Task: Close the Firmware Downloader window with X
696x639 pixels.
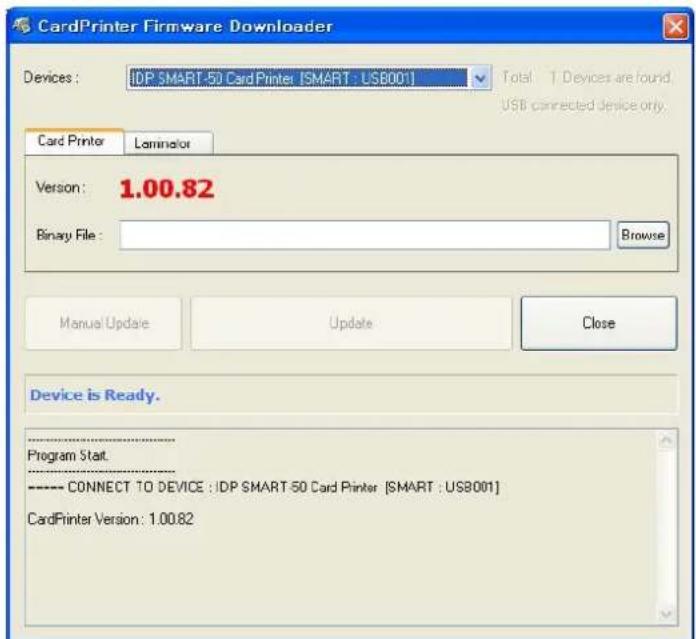Action: 675,26
